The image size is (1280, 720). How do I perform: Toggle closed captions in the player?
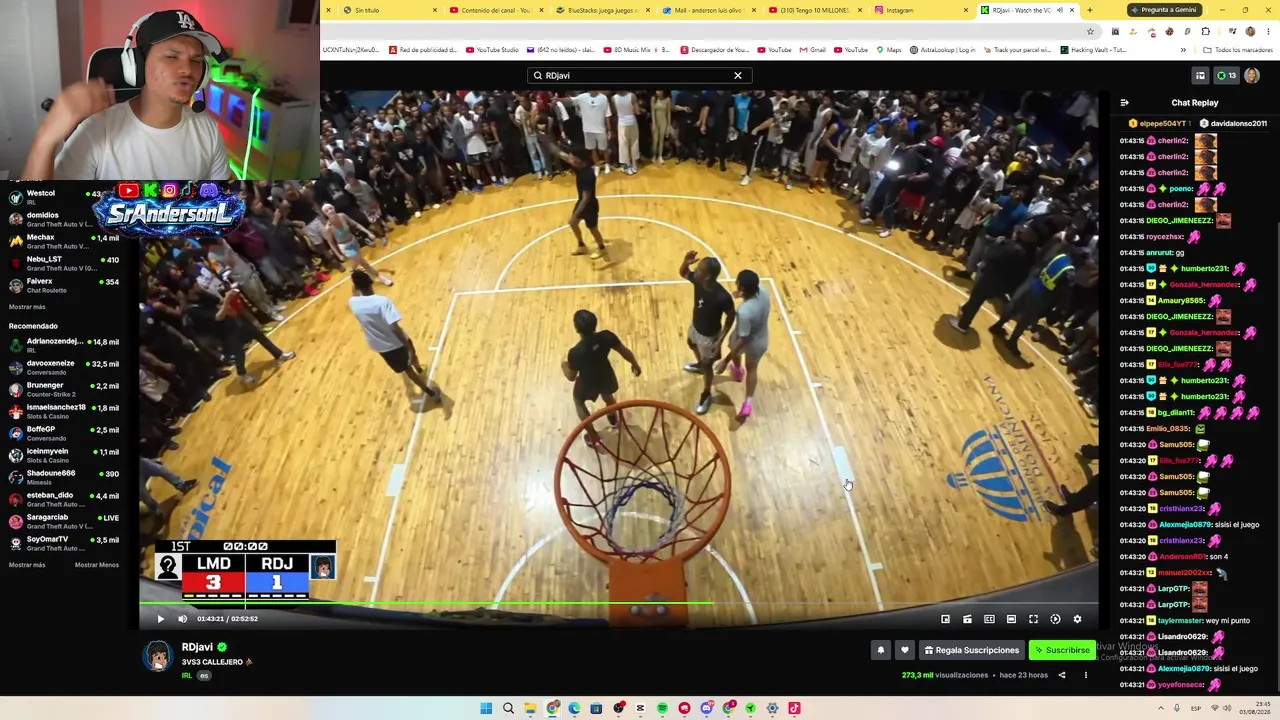point(989,619)
